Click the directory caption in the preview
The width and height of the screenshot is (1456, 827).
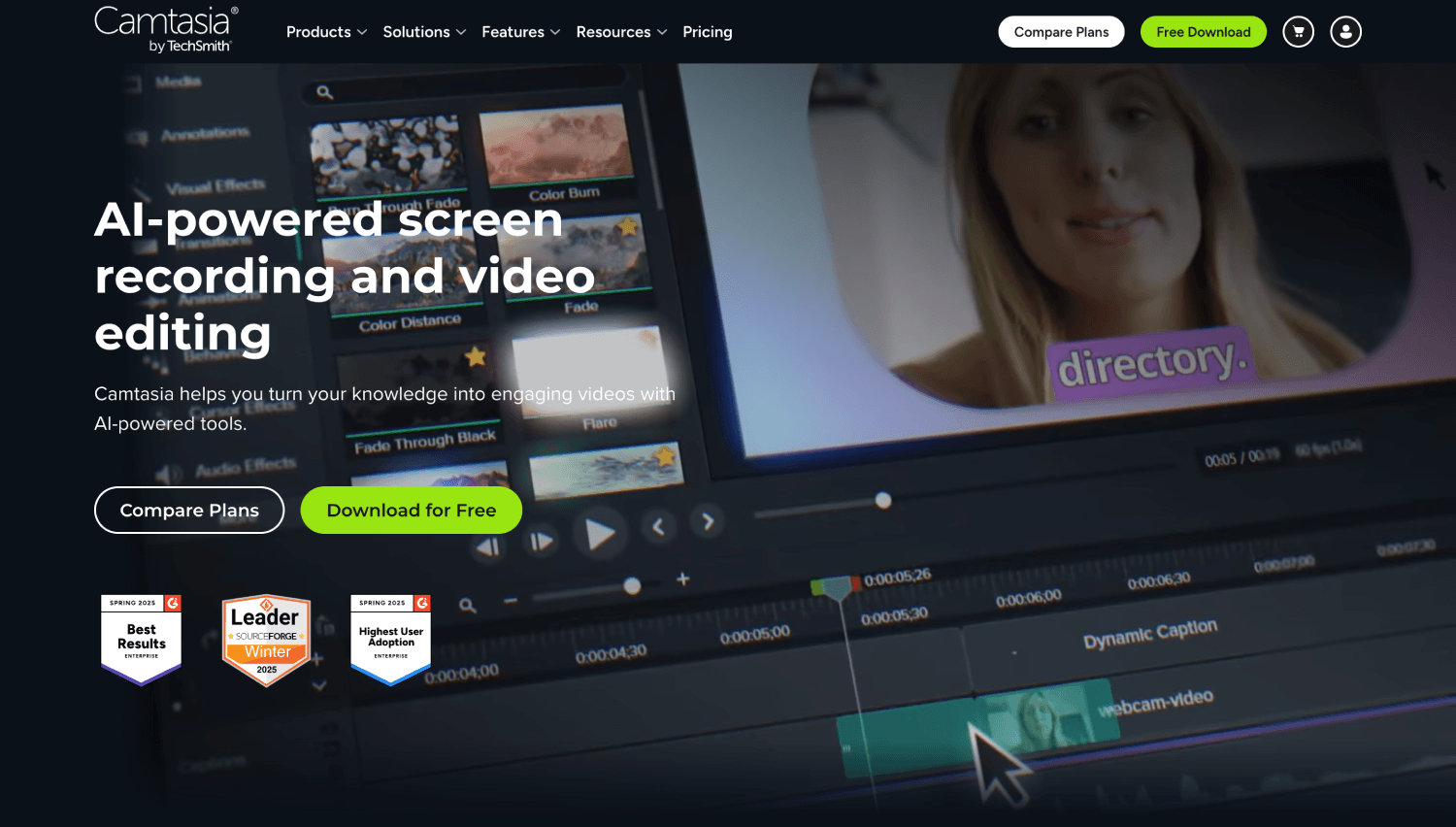(1150, 363)
